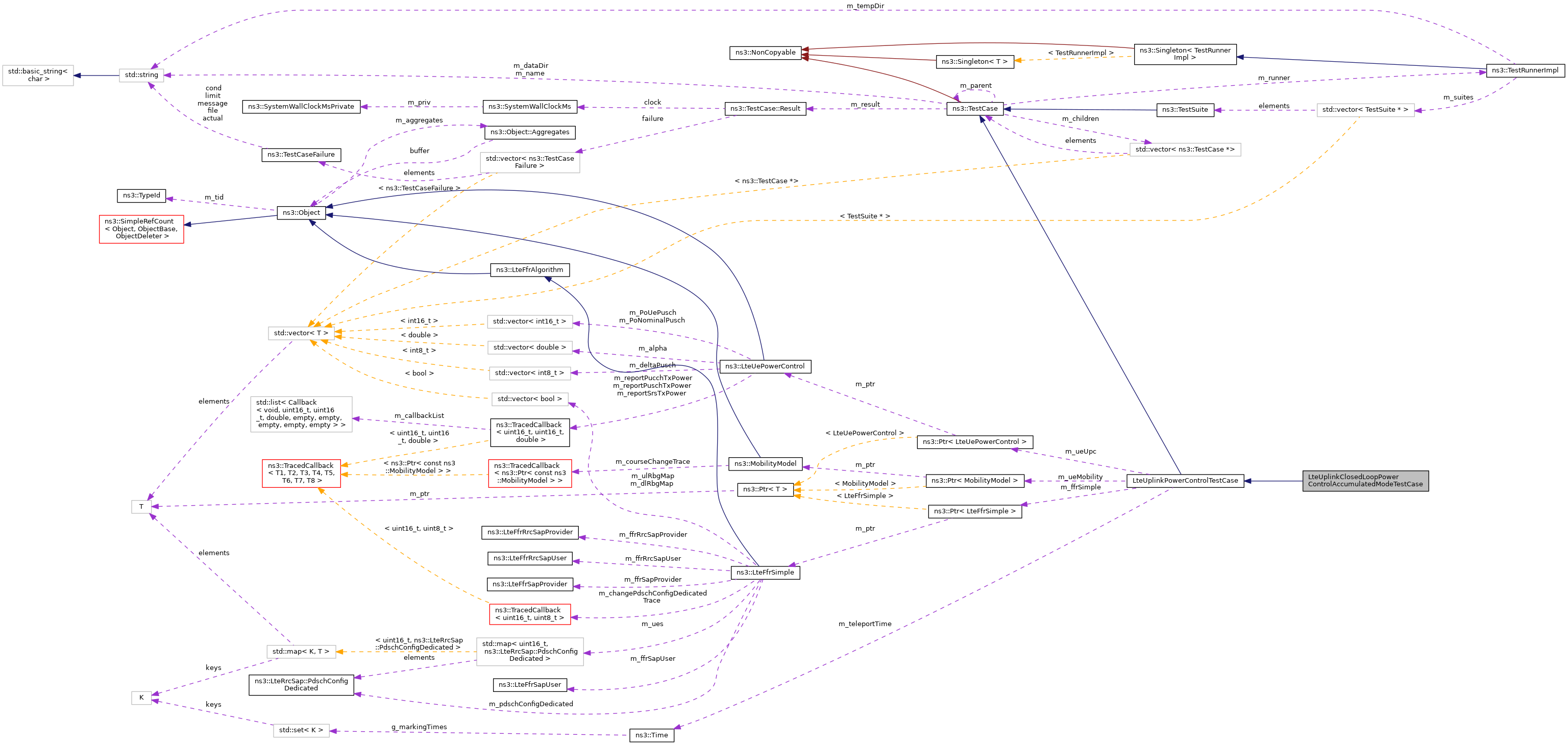Click std::basic_string< char > node
1568x745 pixels.
[x=38, y=76]
